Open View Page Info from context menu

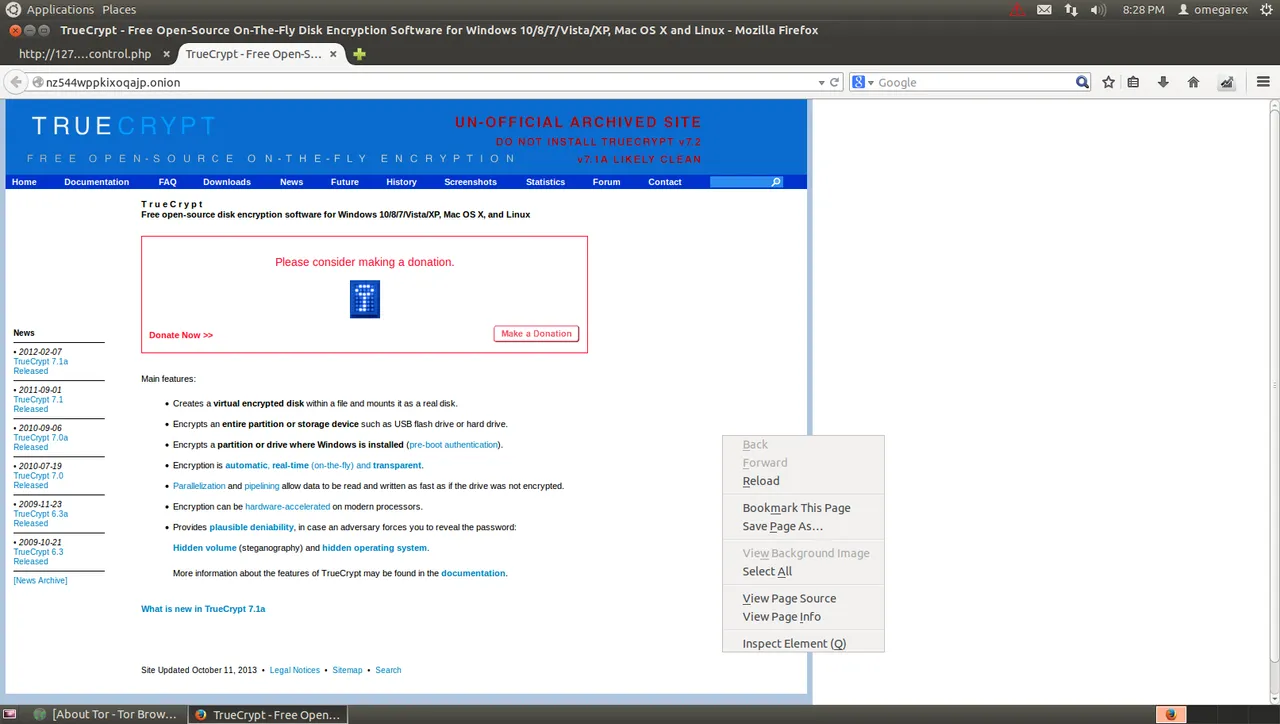tap(781, 617)
